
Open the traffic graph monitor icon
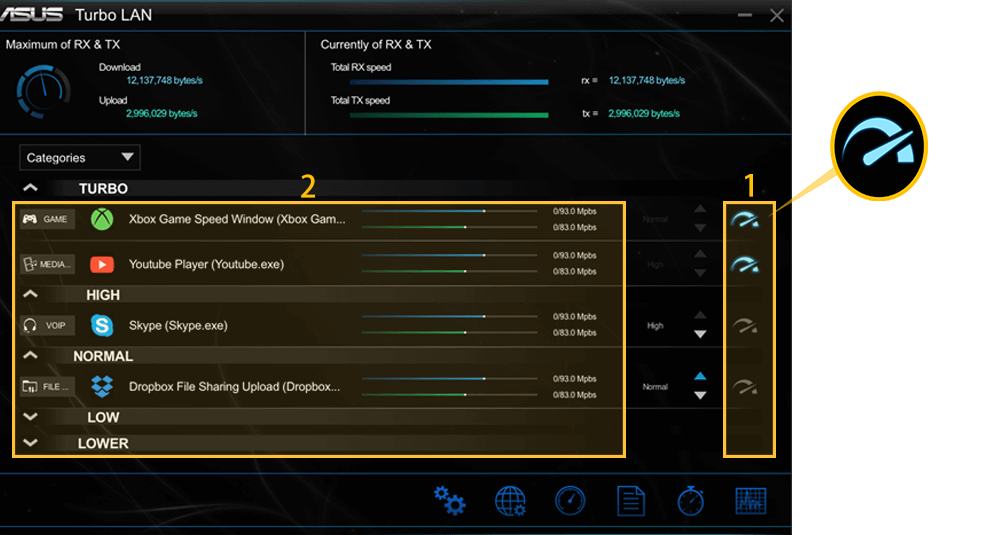pos(751,501)
